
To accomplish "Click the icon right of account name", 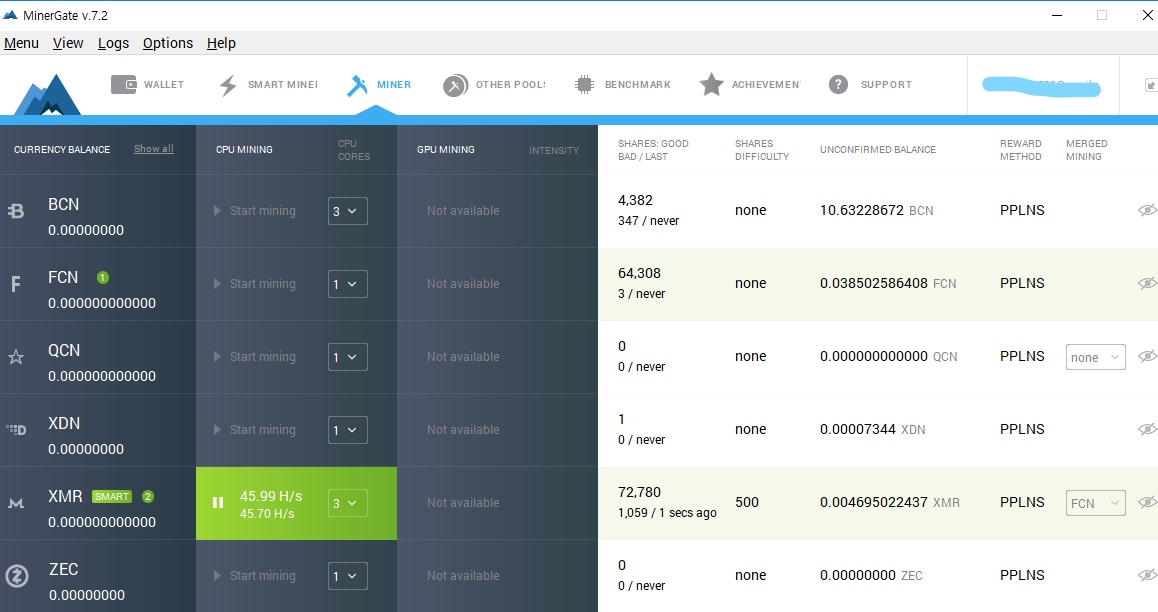I will tap(1151, 85).
